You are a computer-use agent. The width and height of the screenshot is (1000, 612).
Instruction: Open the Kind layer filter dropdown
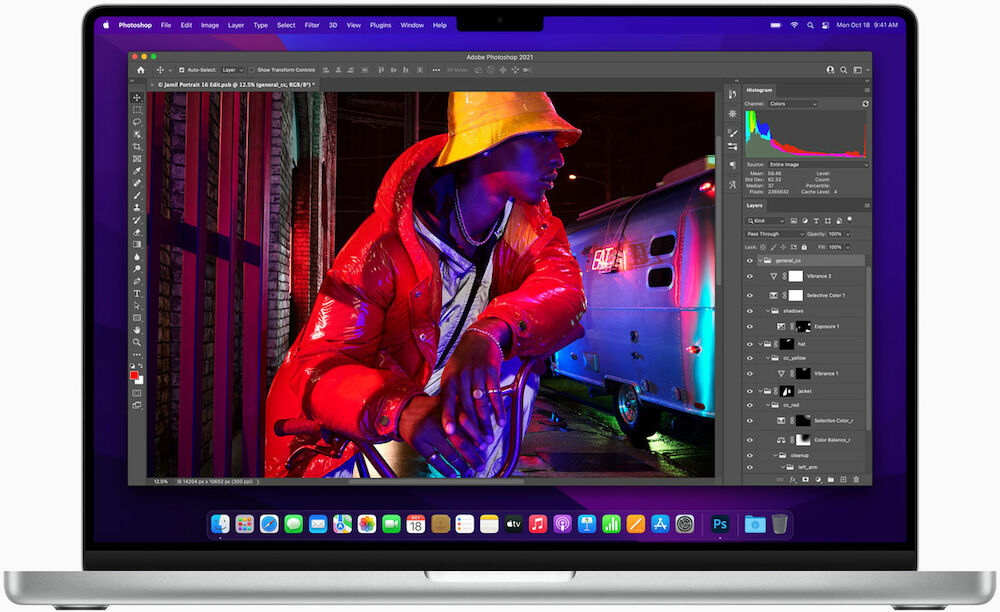(x=766, y=221)
